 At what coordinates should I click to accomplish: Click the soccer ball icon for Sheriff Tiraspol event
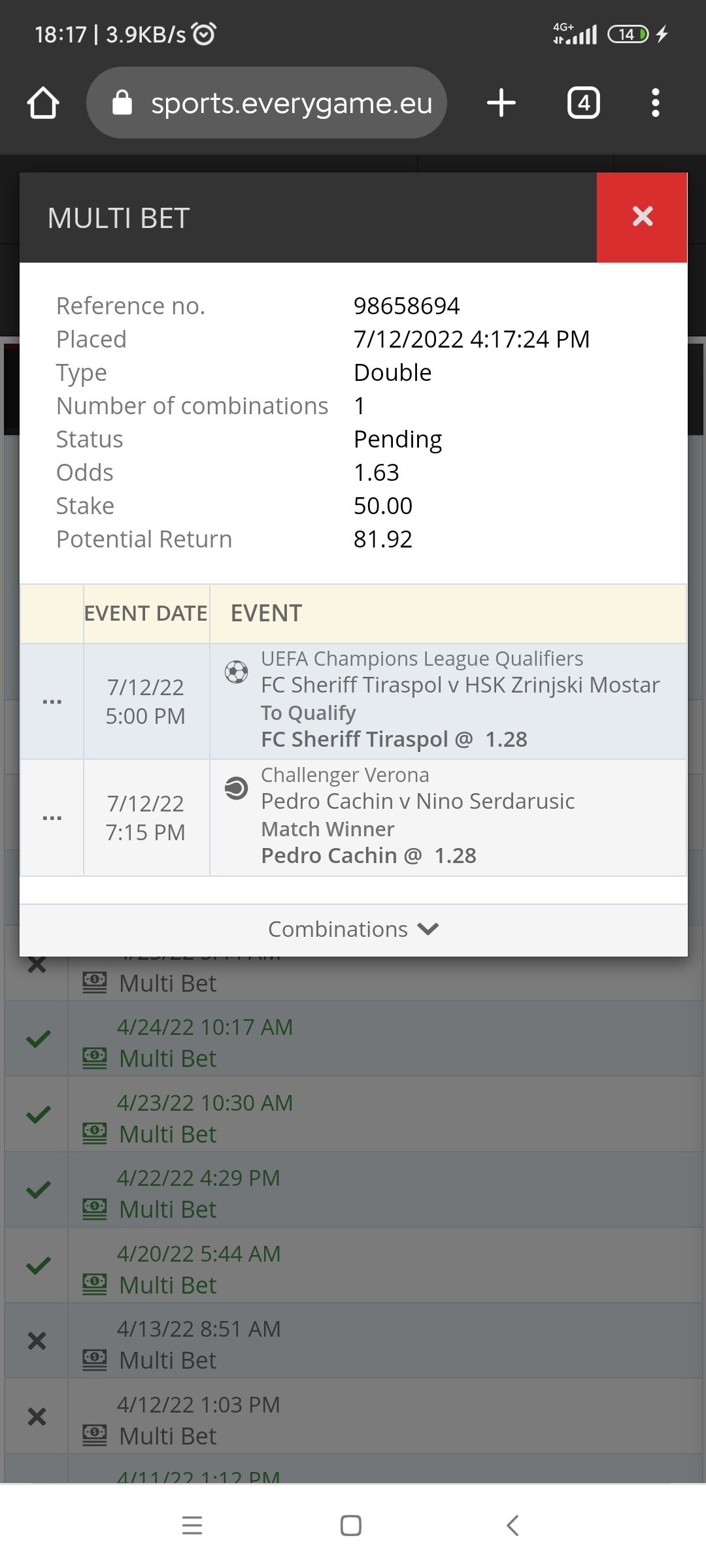pos(236,672)
